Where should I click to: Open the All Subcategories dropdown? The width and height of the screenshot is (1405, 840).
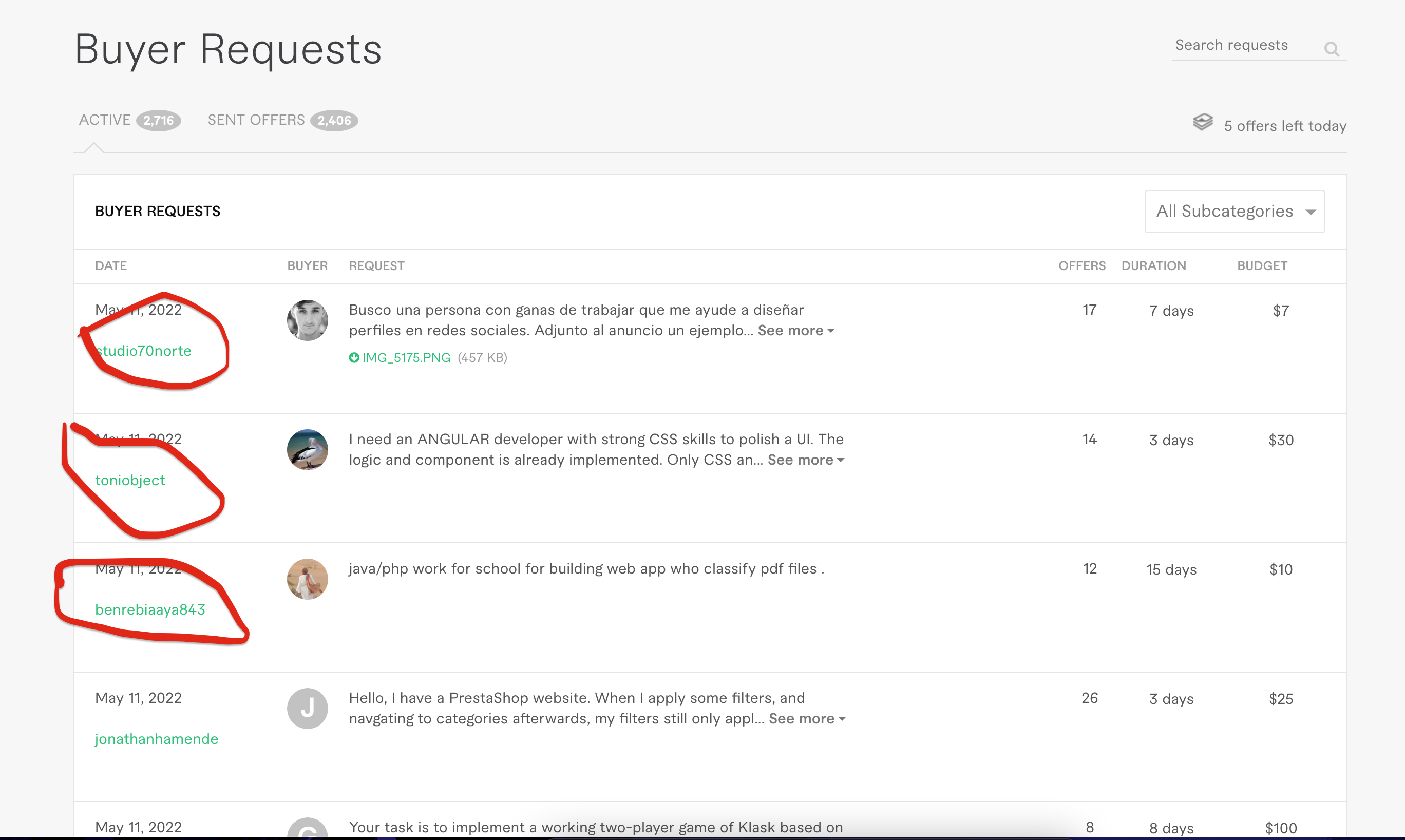(x=1234, y=212)
